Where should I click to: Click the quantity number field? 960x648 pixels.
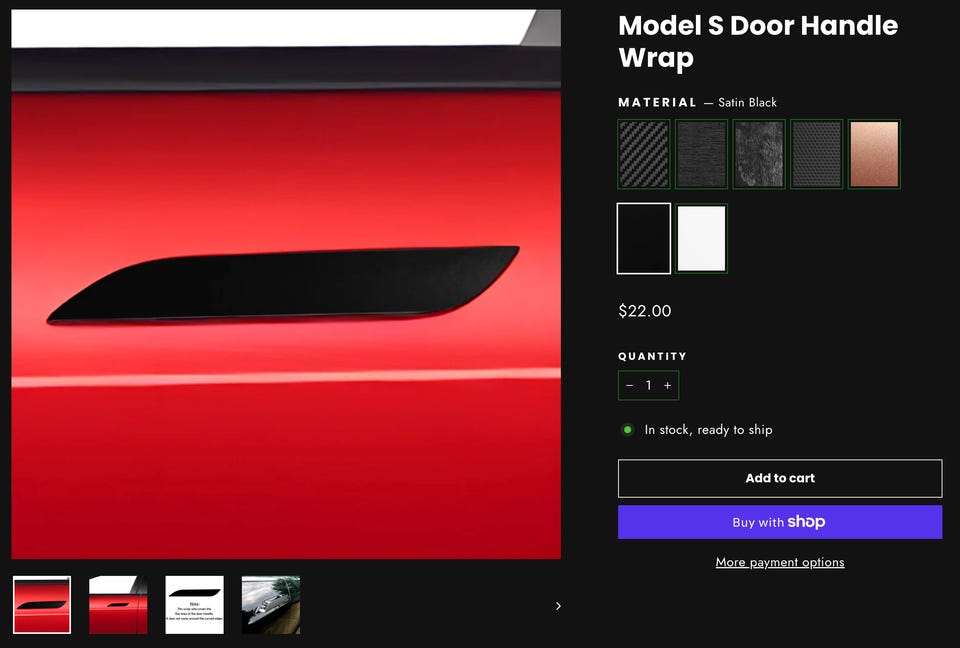coord(648,385)
